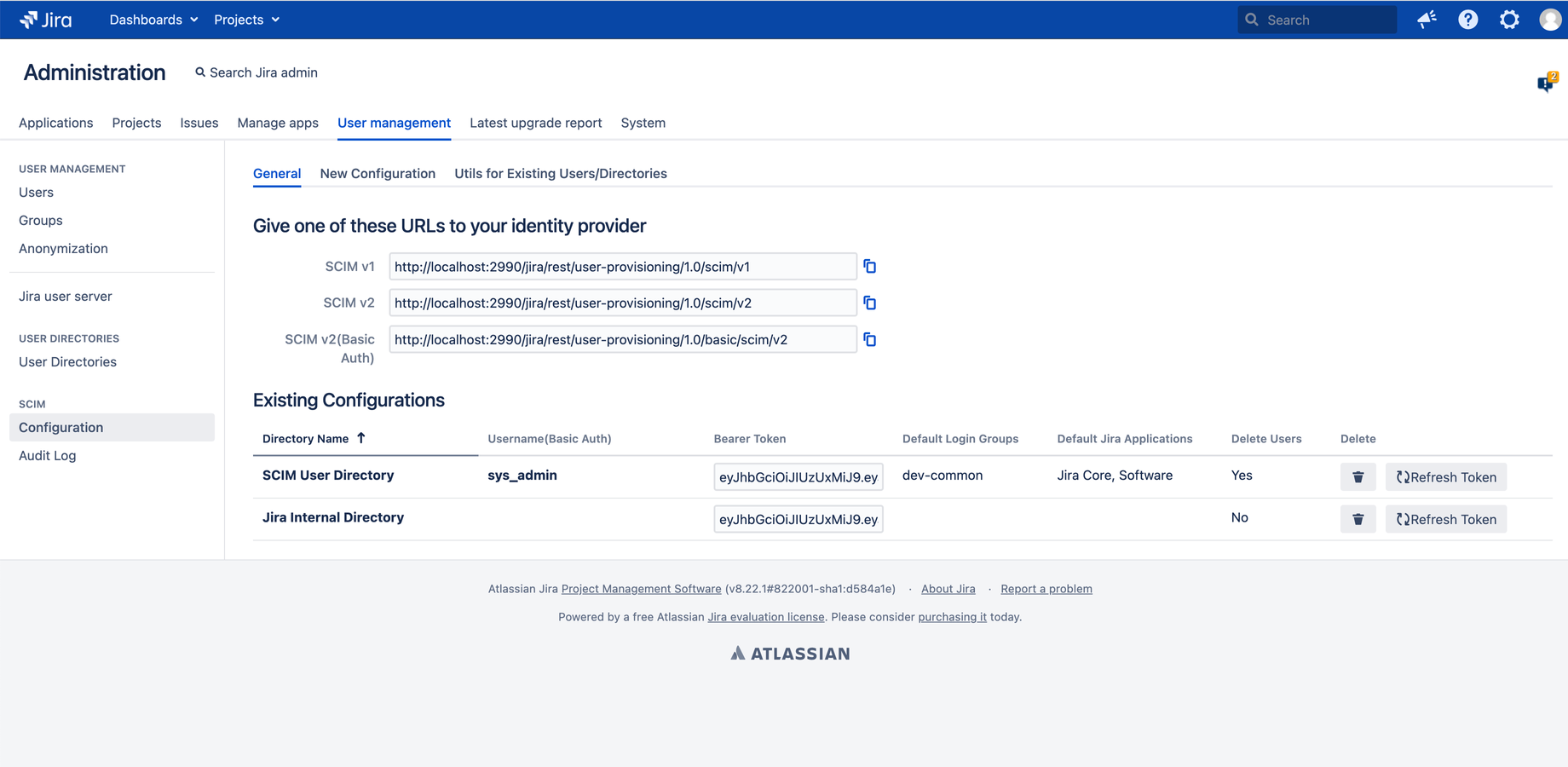Follow the Project Management Software link
The image size is (1568, 767).
pyautogui.click(x=641, y=589)
